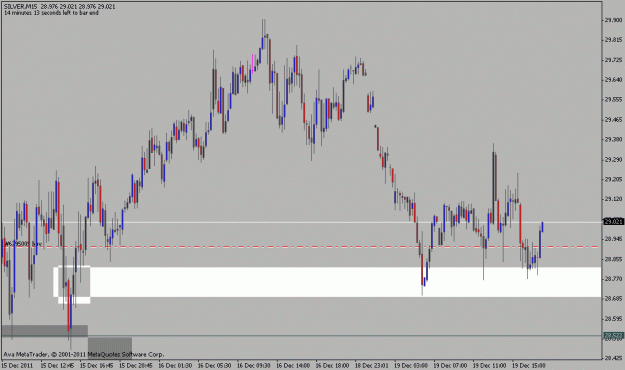The width and height of the screenshot is (625, 370).
Task: Click time axis label 16 Dec 14:00
Action: click(x=293, y=365)
